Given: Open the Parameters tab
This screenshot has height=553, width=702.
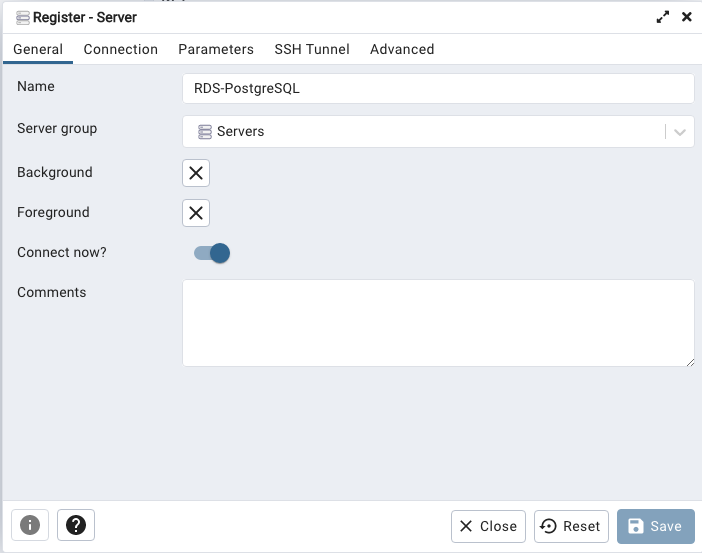Looking at the screenshot, I should (216, 49).
